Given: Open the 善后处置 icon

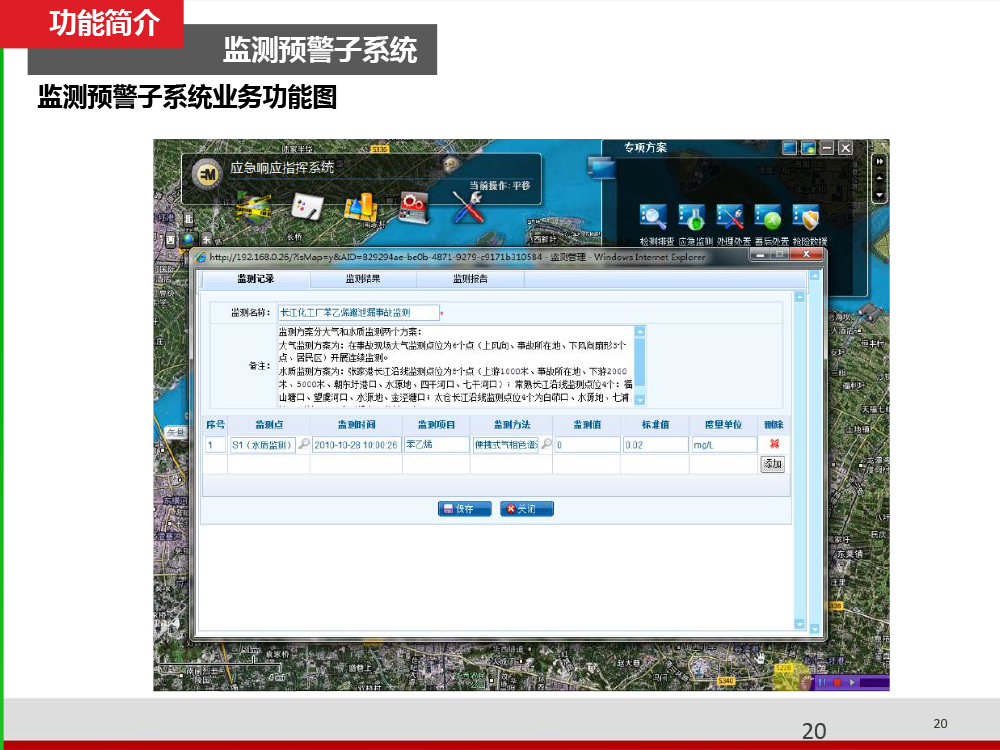Looking at the screenshot, I should (x=768, y=217).
